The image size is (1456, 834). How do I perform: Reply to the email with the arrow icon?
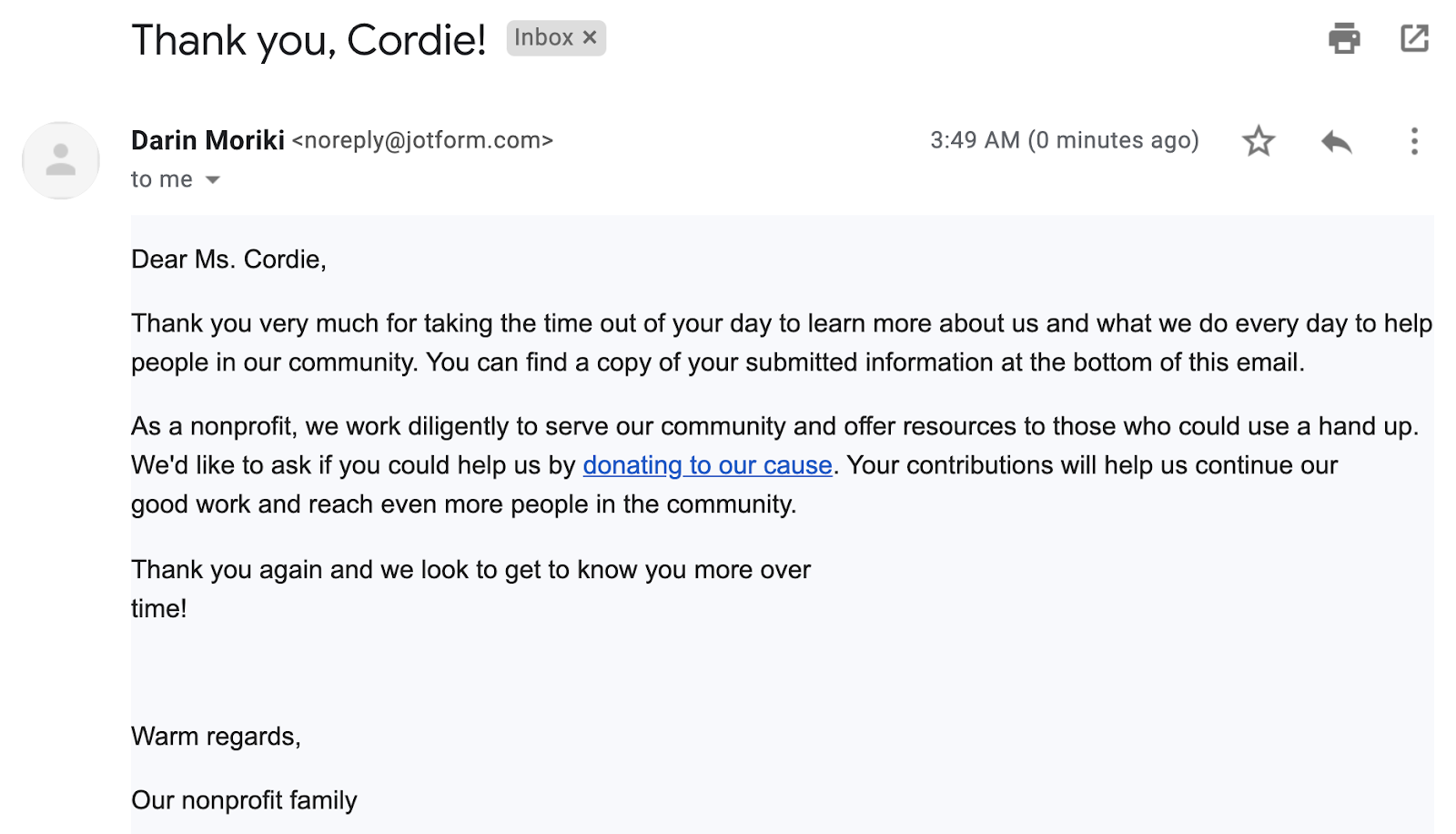[x=1336, y=141]
